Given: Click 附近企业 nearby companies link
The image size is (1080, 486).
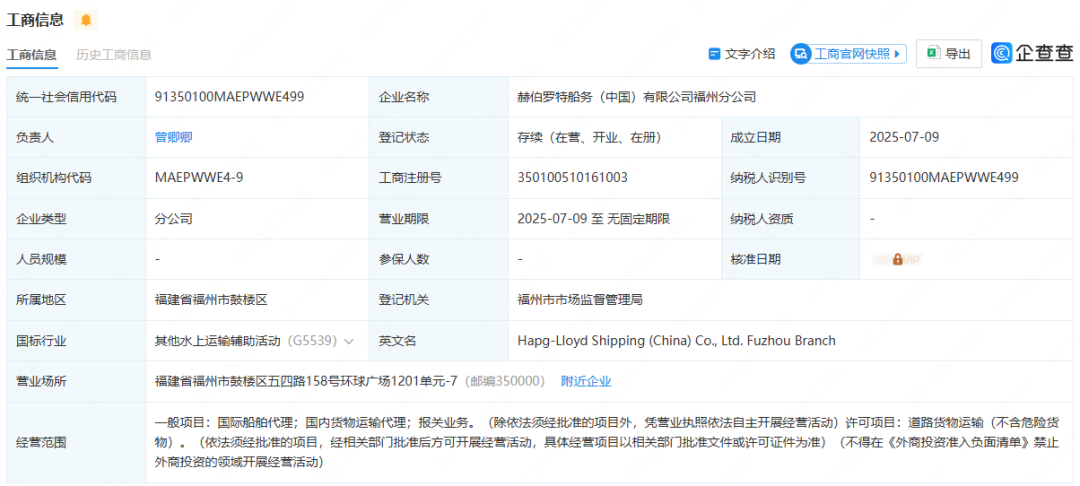Looking at the screenshot, I should pyautogui.click(x=586, y=381).
